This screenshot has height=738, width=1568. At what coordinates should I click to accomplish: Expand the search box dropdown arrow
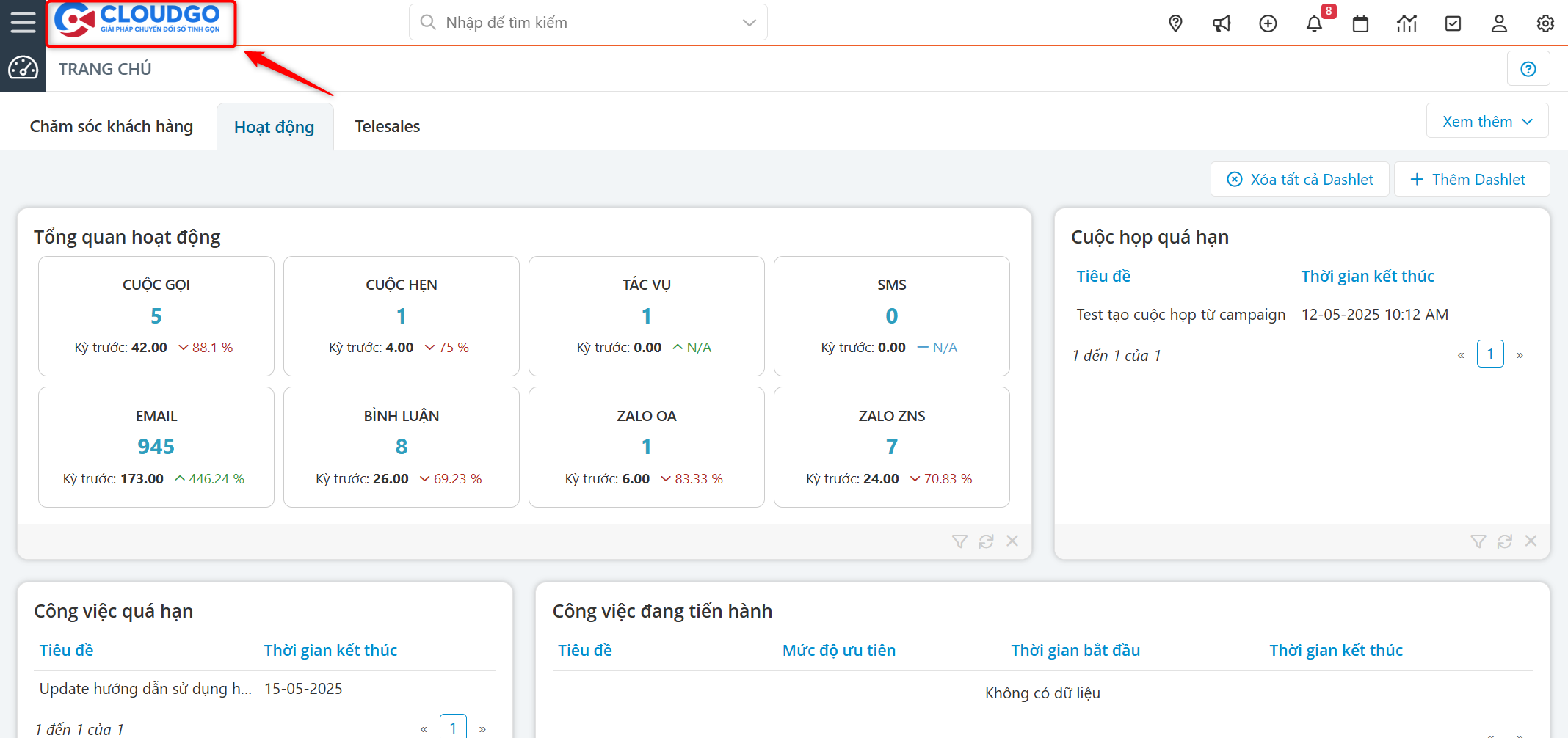pos(749,23)
